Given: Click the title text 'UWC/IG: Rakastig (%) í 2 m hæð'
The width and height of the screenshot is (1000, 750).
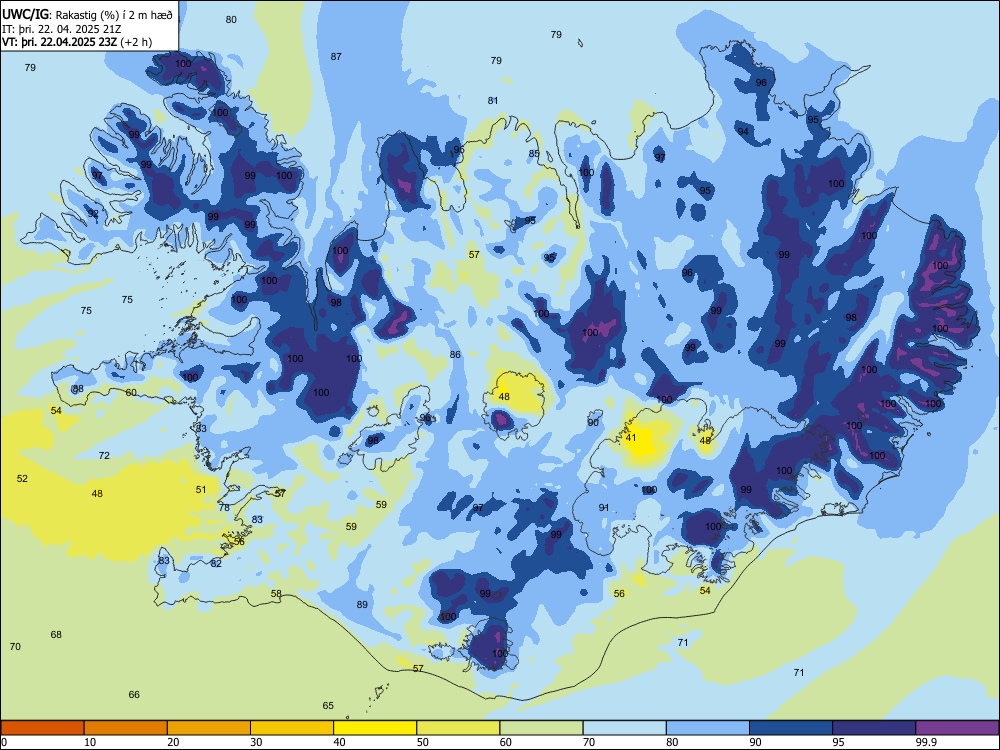Looking at the screenshot, I should coord(87,15).
